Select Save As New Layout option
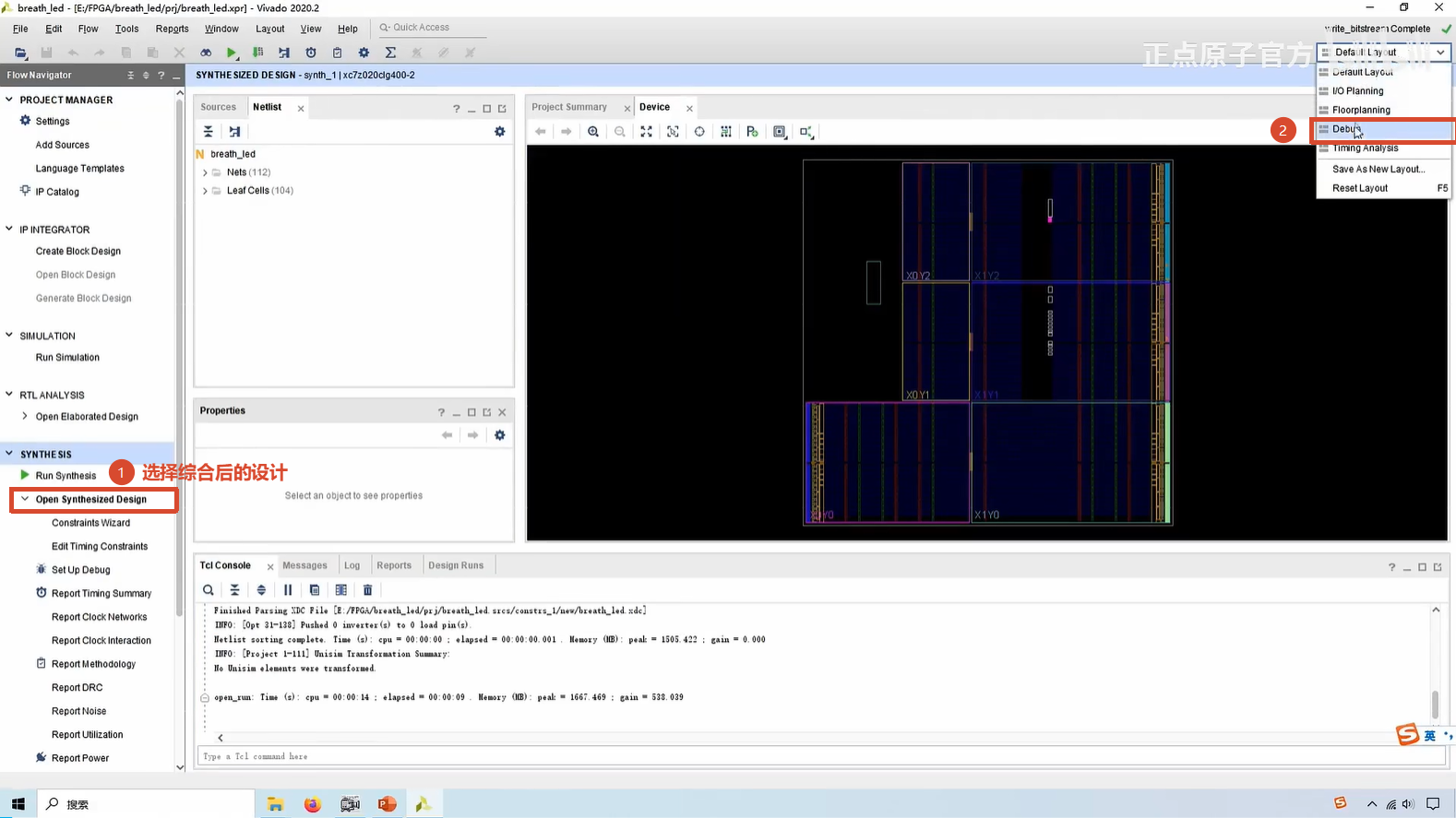 (1383, 169)
